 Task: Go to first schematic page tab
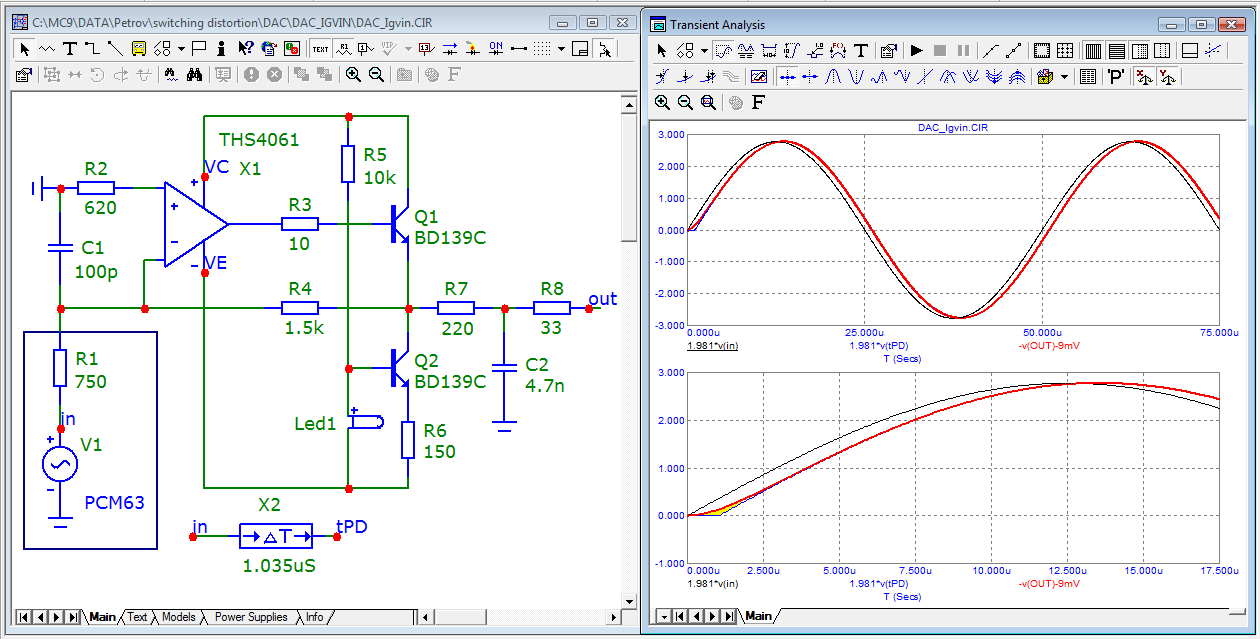pos(23,617)
